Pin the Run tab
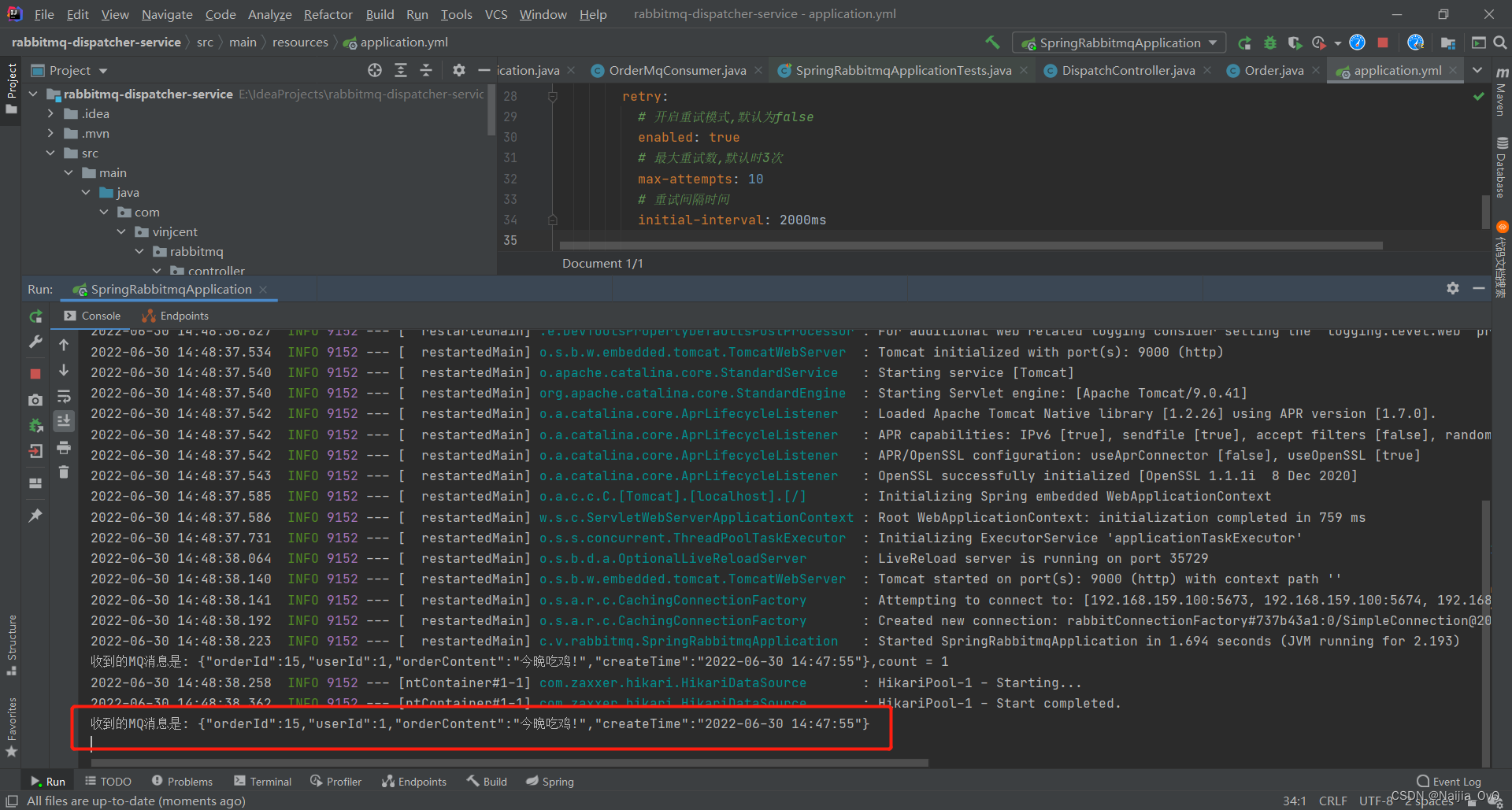Viewport: 1512px width, 810px height. [35, 516]
